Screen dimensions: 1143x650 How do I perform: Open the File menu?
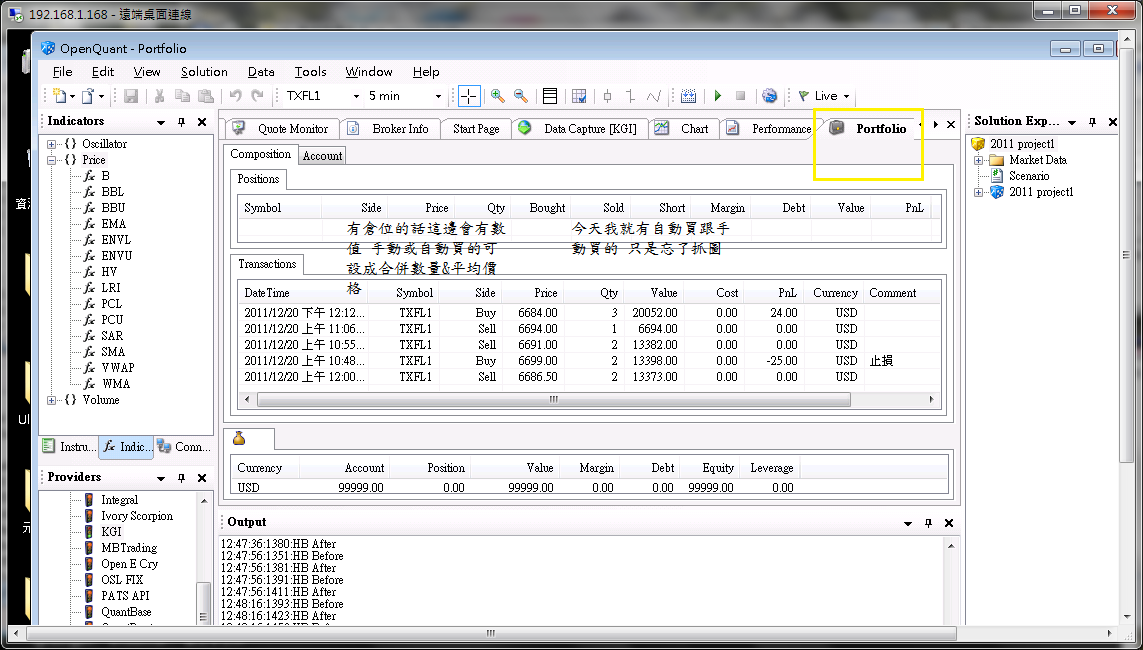[x=63, y=71]
